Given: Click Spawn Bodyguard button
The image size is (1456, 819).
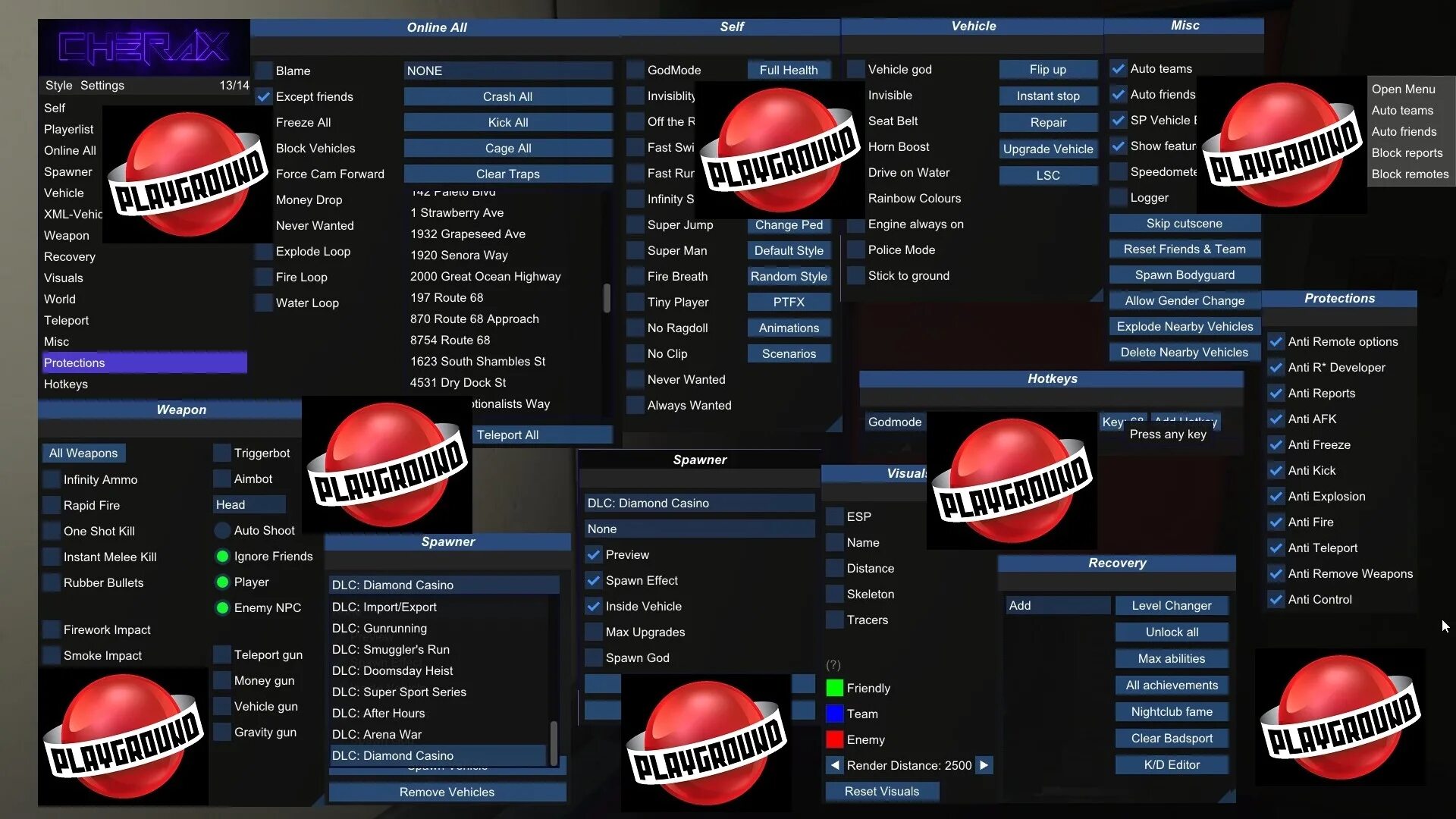Looking at the screenshot, I should (x=1185, y=275).
